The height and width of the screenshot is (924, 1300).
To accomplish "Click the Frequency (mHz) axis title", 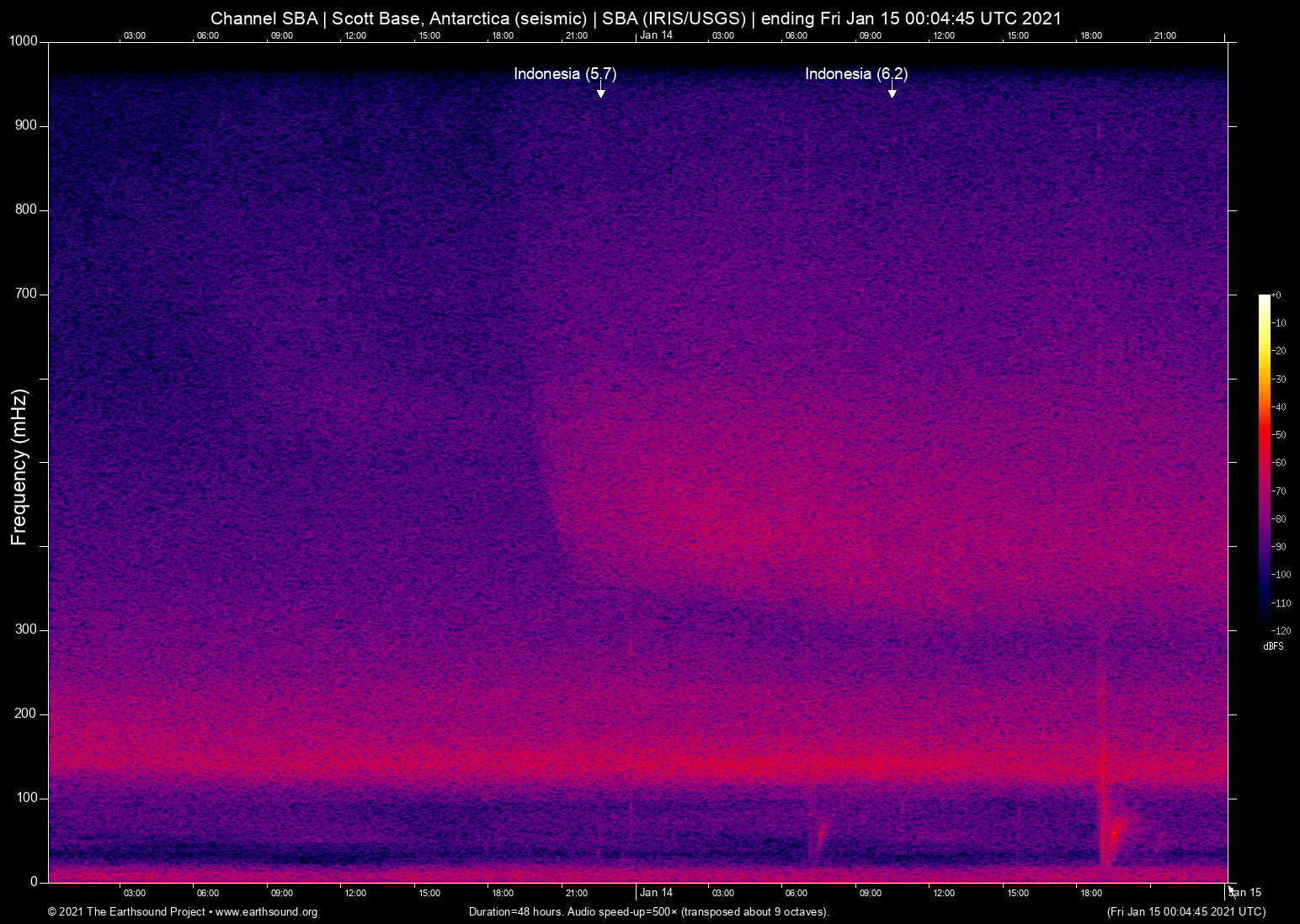I will (19, 467).
